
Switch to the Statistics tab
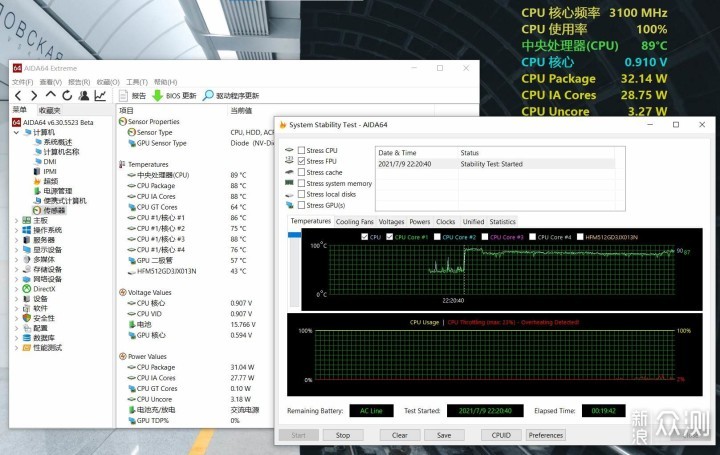point(502,221)
